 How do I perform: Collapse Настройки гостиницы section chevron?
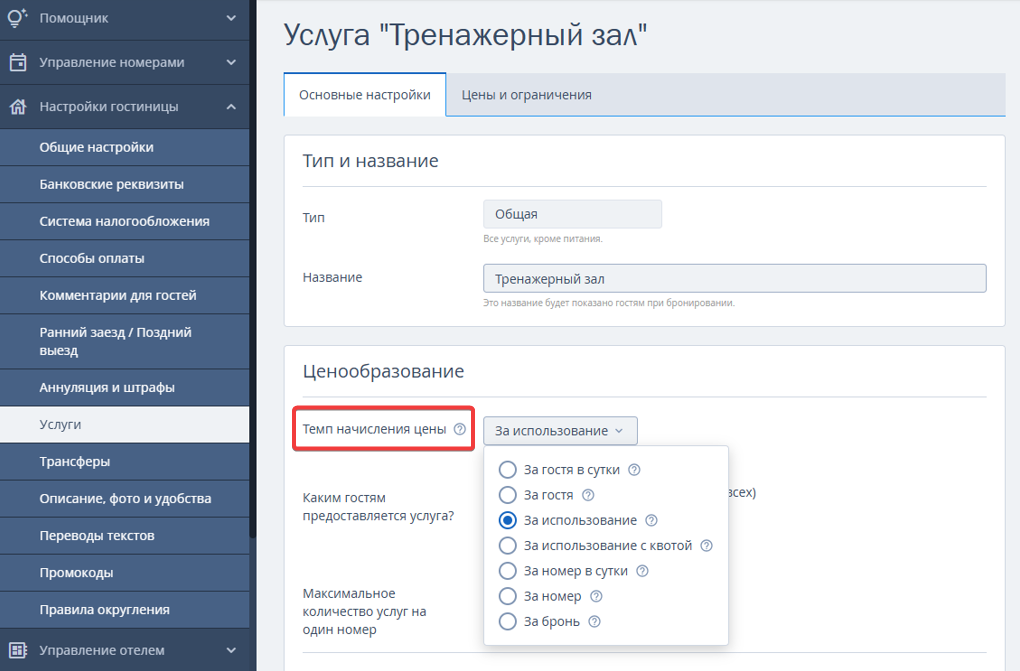(x=231, y=107)
